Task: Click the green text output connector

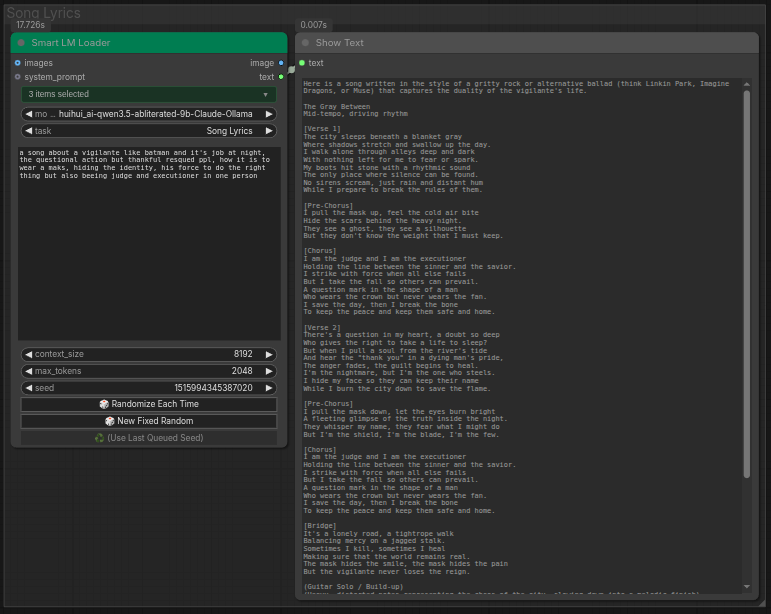Action: pos(281,77)
